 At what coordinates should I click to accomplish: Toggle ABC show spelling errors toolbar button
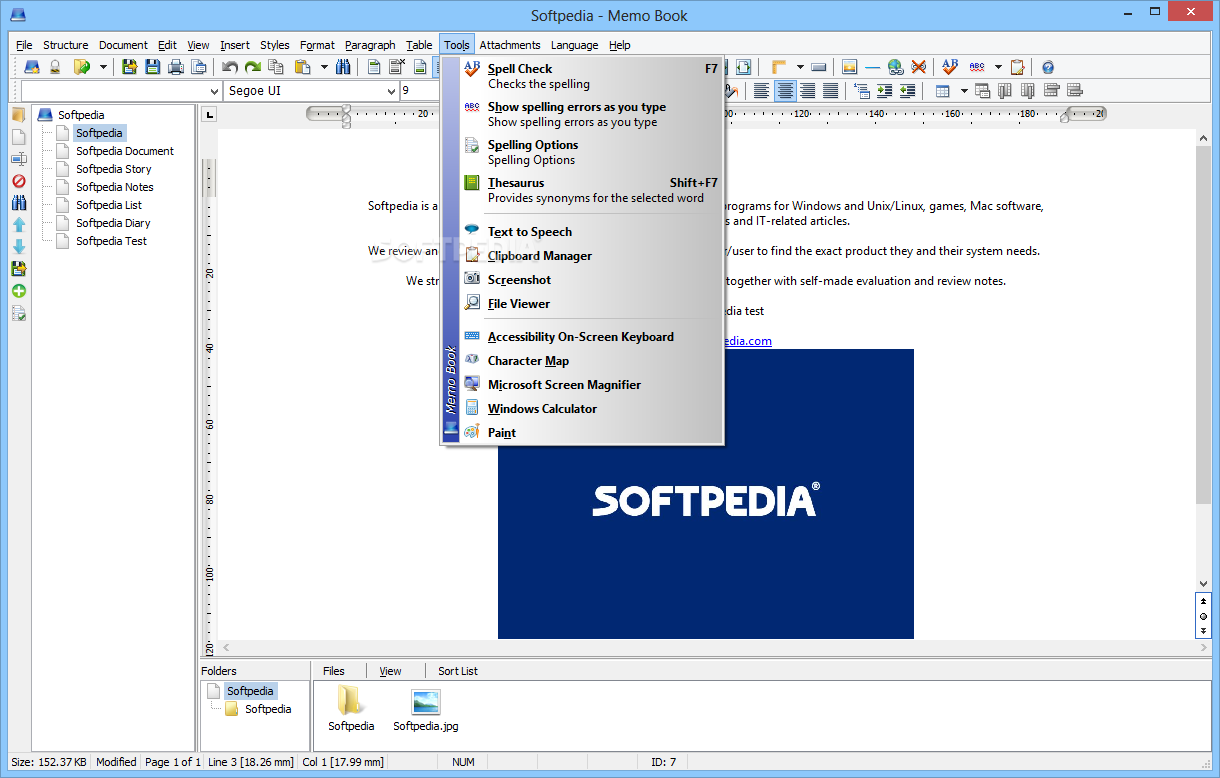click(x=977, y=67)
